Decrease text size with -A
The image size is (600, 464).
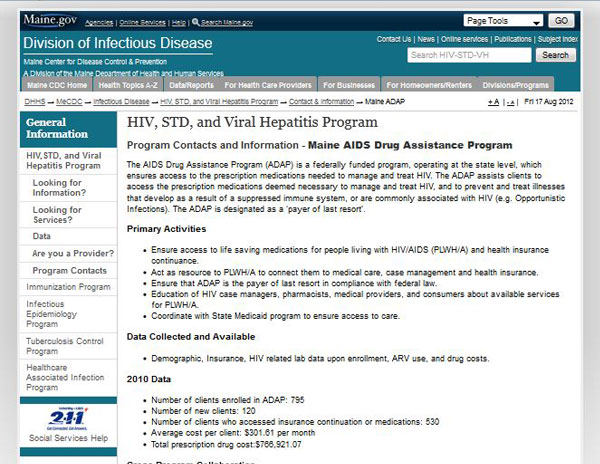click(510, 102)
